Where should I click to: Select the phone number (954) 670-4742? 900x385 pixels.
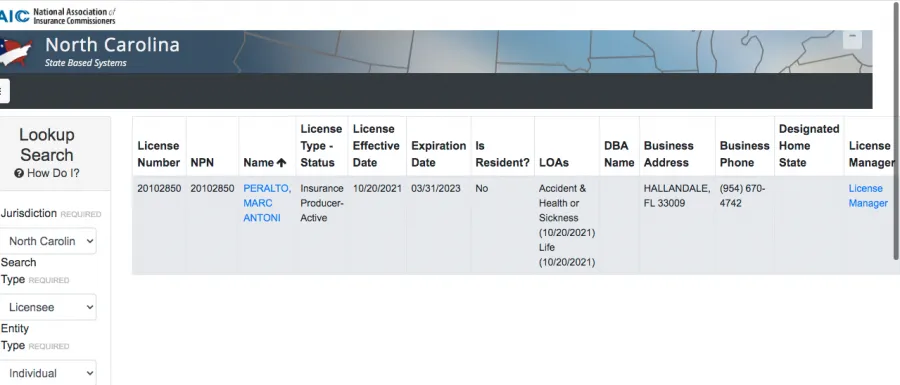click(742, 196)
